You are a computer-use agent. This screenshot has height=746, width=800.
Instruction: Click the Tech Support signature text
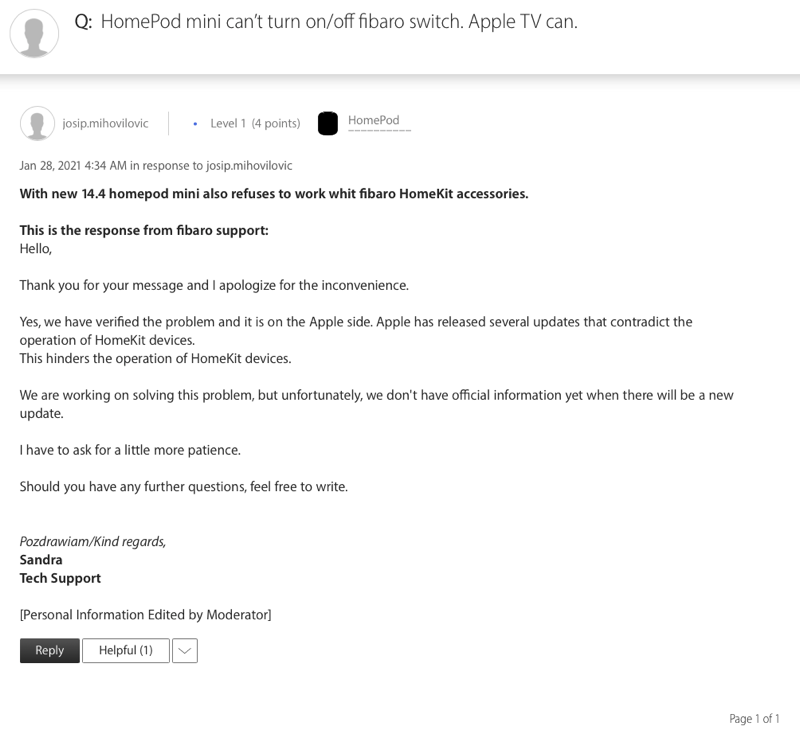tap(60, 578)
